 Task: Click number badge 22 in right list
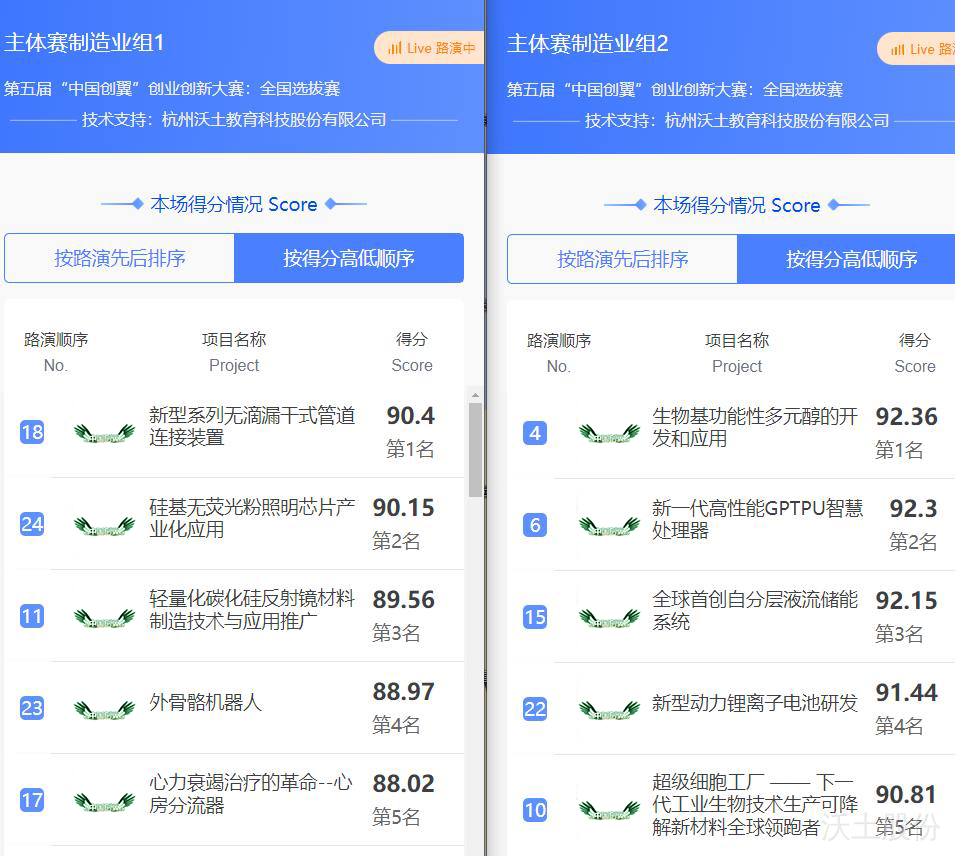pyautogui.click(x=535, y=709)
